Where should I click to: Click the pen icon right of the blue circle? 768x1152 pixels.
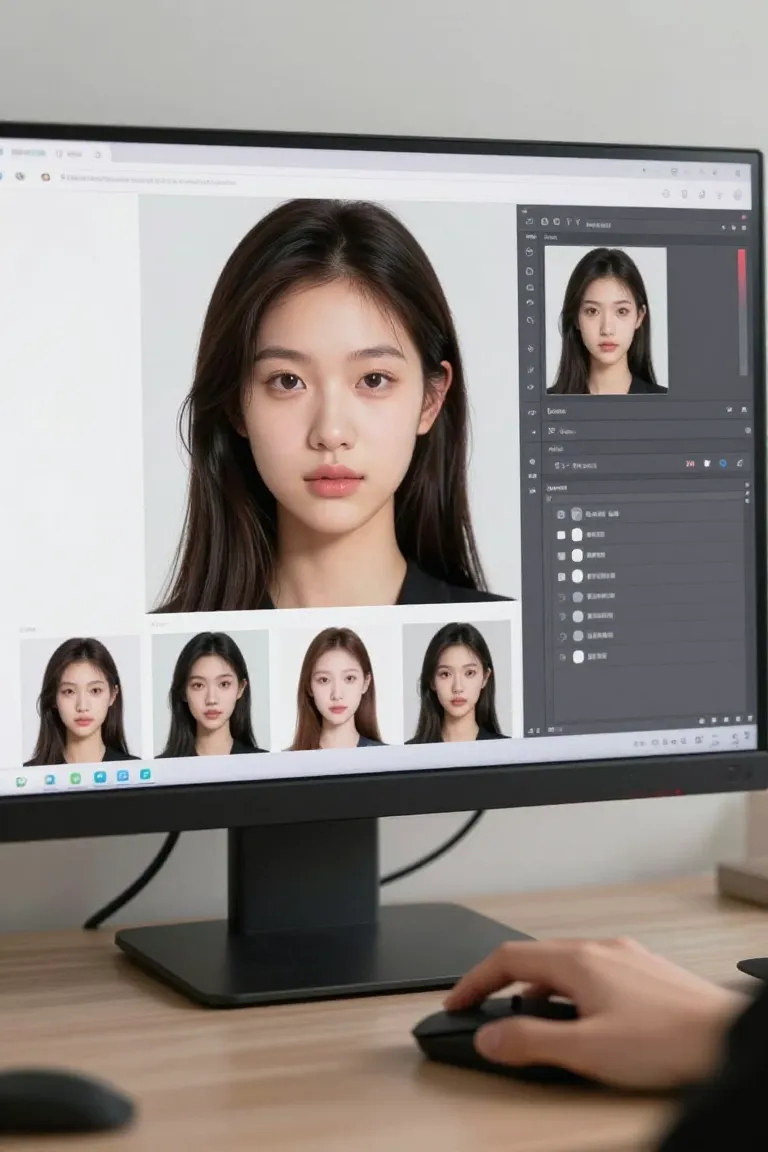[739, 463]
